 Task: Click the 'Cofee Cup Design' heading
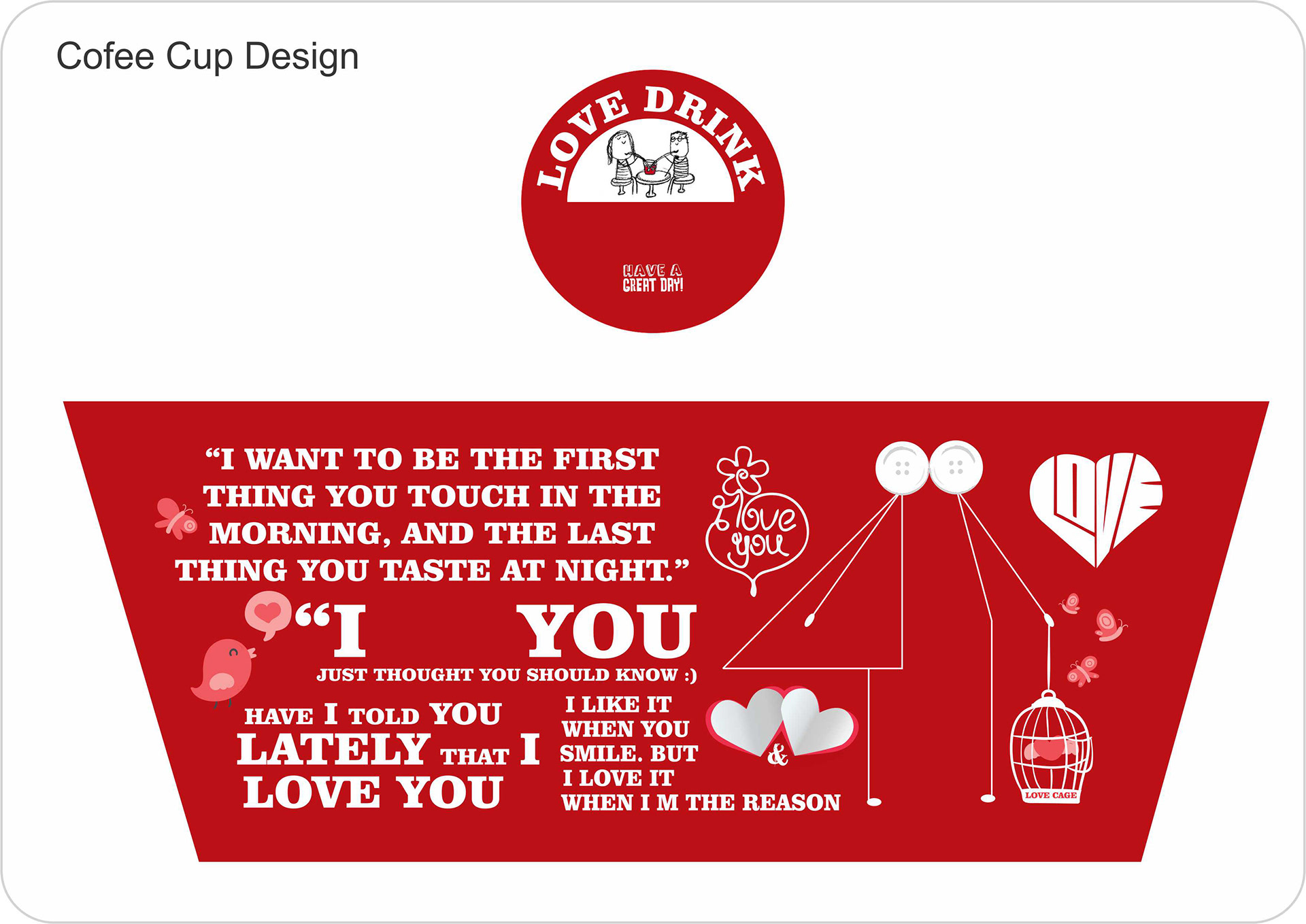pyautogui.click(x=207, y=56)
